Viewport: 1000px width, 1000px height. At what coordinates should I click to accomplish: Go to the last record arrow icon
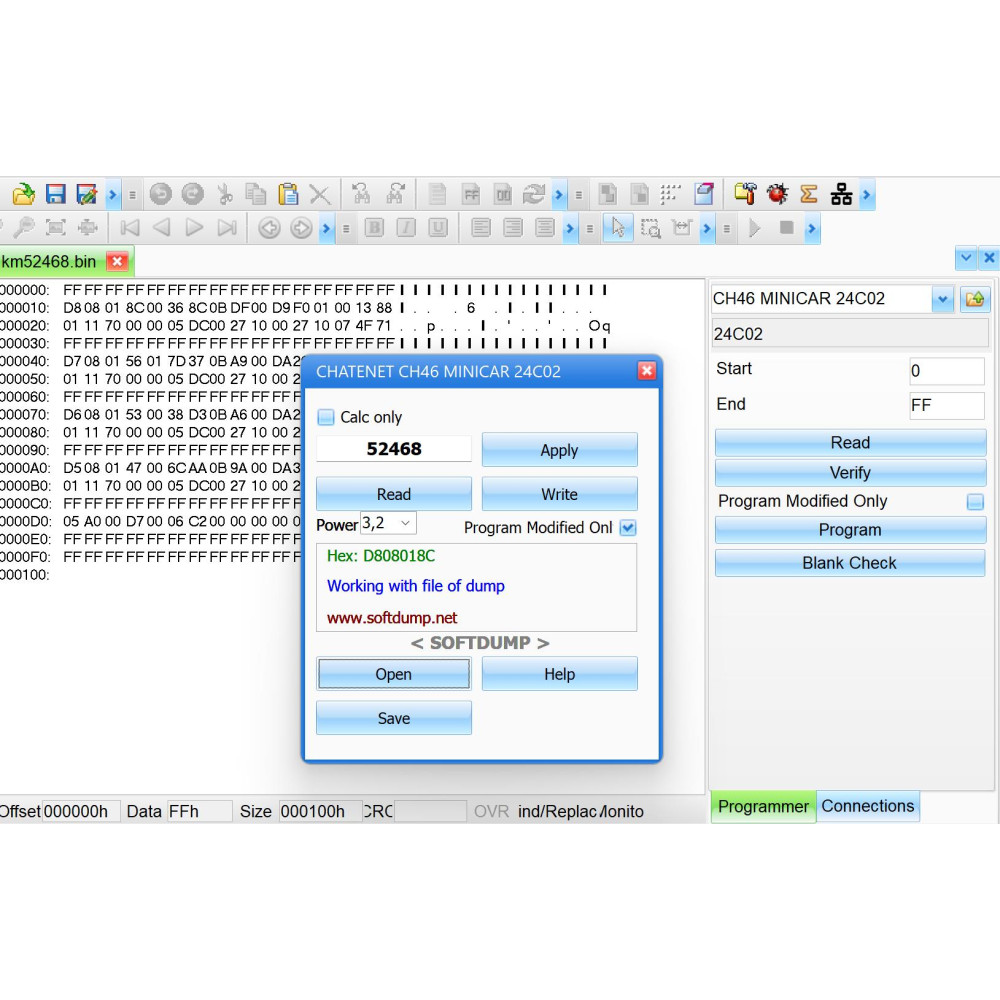pos(227,228)
